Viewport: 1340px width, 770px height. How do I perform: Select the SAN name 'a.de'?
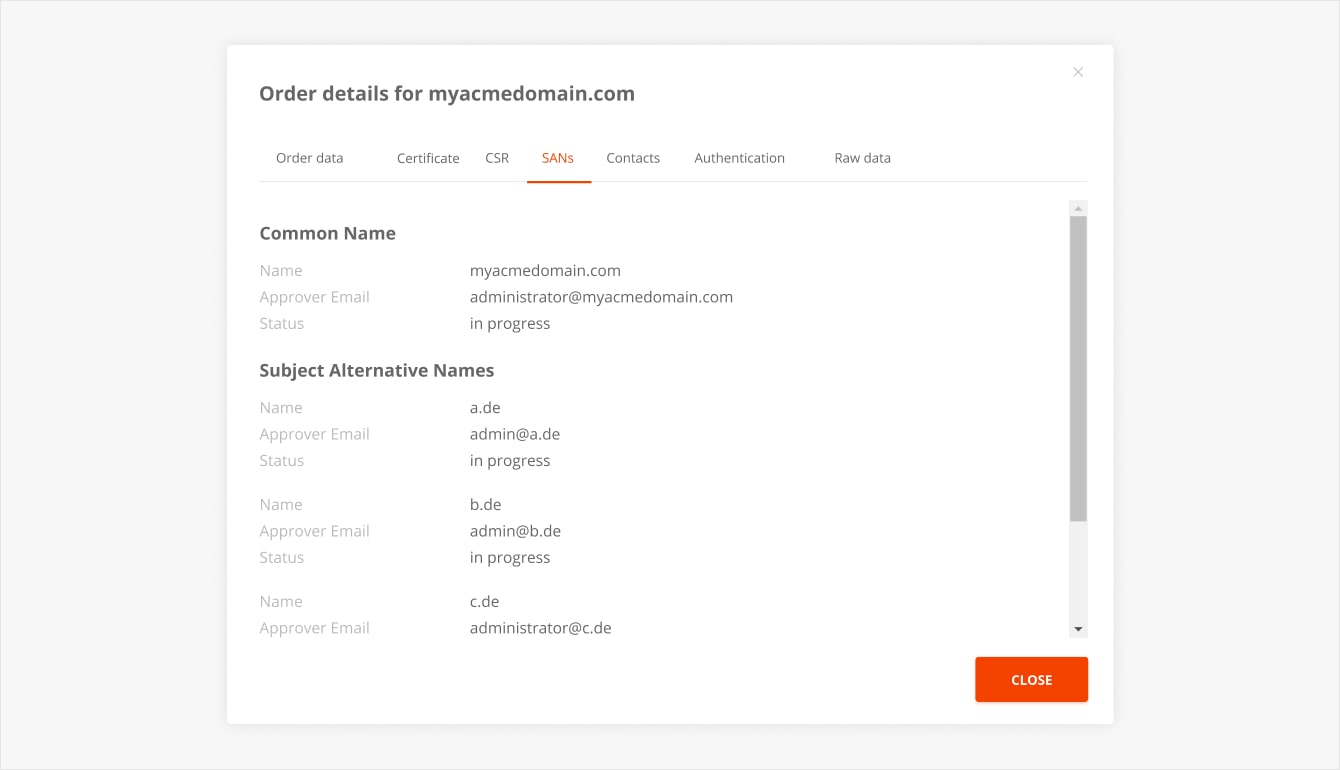point(485,408)
